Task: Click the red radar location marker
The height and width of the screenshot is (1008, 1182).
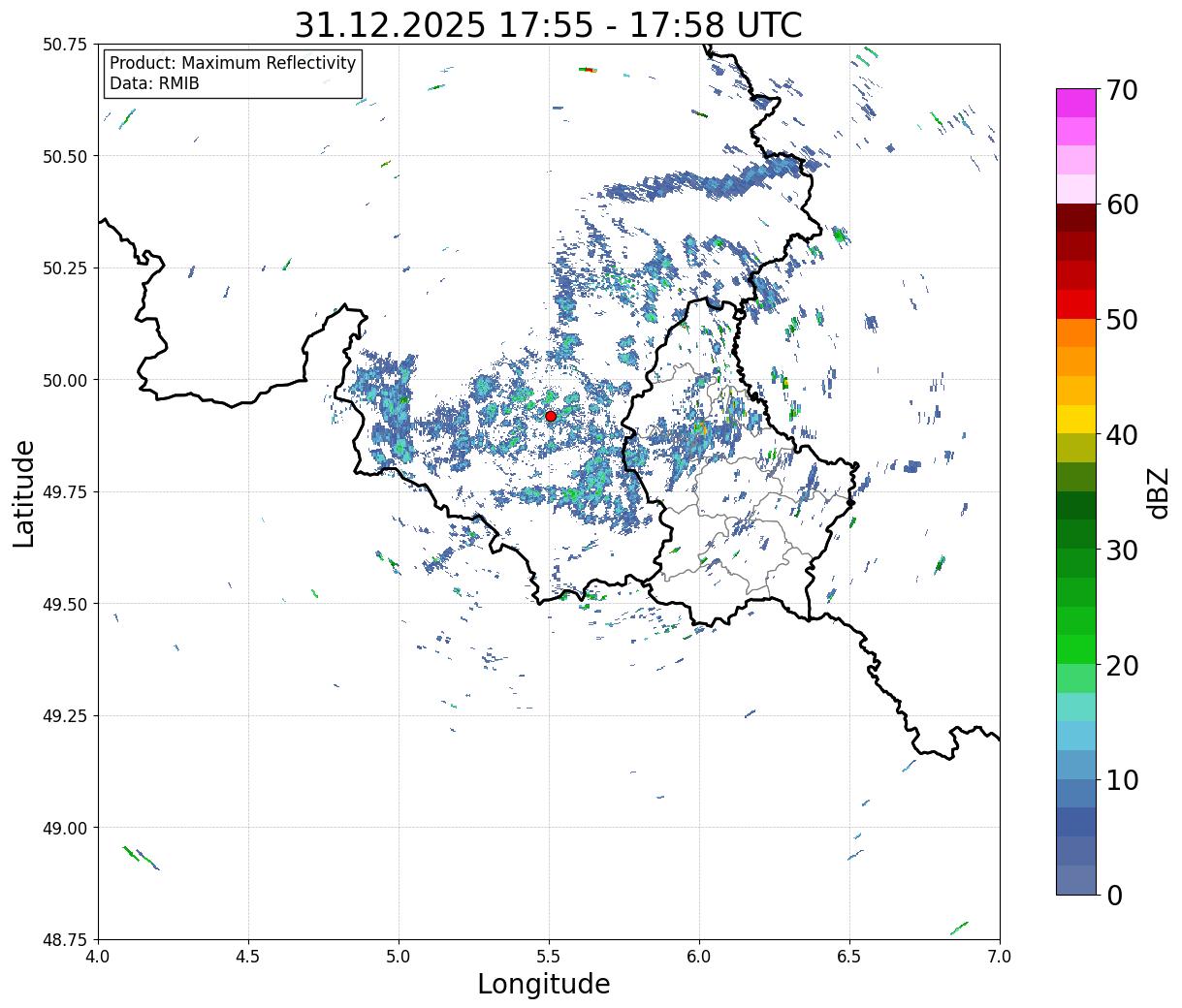Action: 551,416
